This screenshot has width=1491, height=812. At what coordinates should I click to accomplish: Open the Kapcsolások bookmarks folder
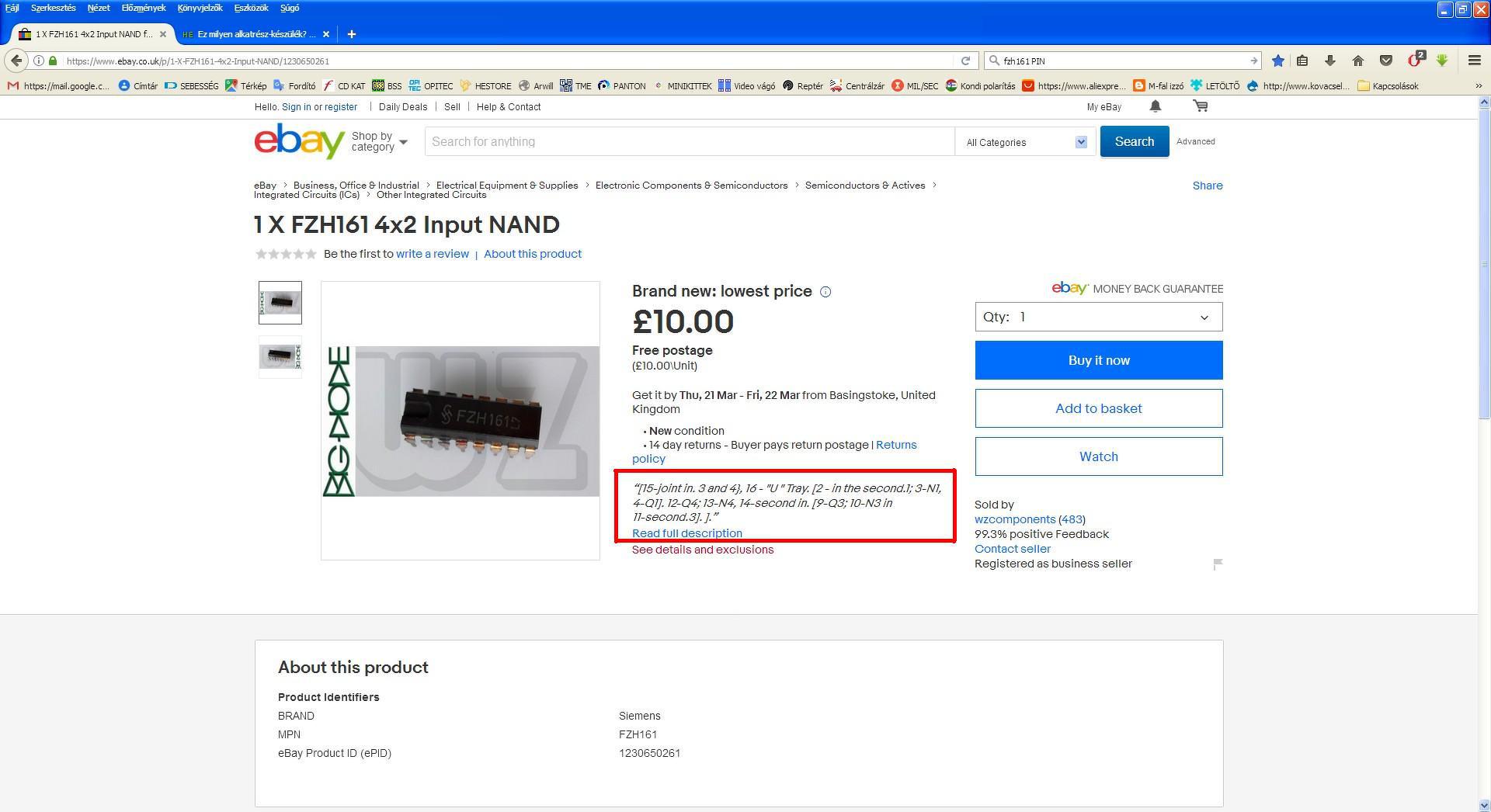coord(1388,86)
